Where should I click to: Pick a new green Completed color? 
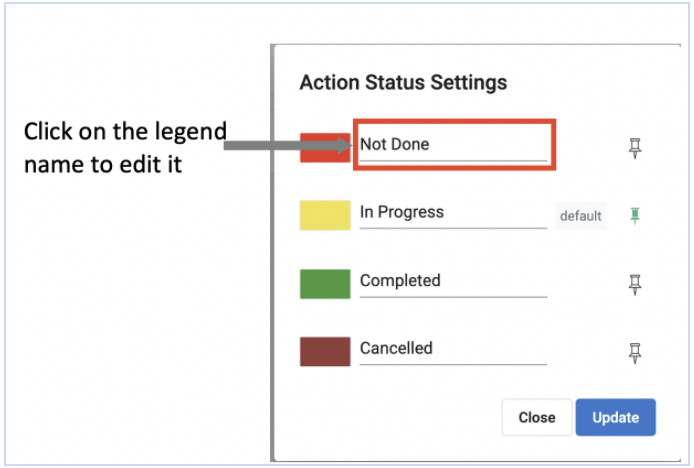tap(325, 284)
